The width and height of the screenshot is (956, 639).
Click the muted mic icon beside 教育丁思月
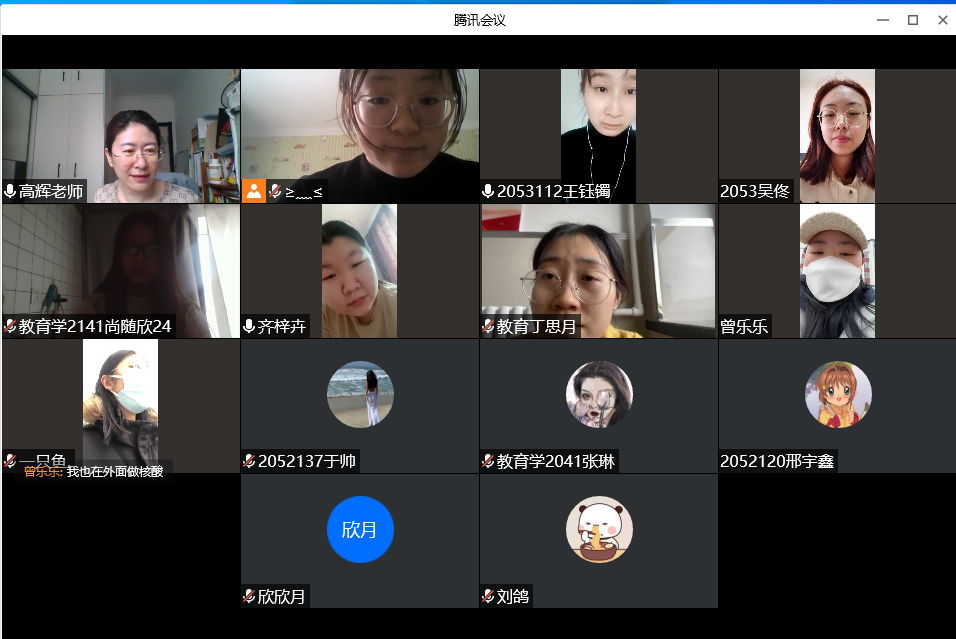click(x=488, y=326)
